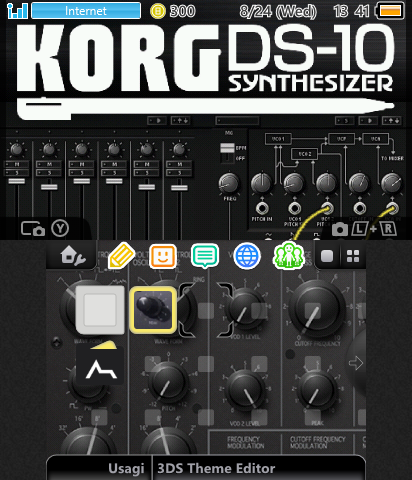Tap the Usagi author label
412x480 pixels.
point(126,468)
